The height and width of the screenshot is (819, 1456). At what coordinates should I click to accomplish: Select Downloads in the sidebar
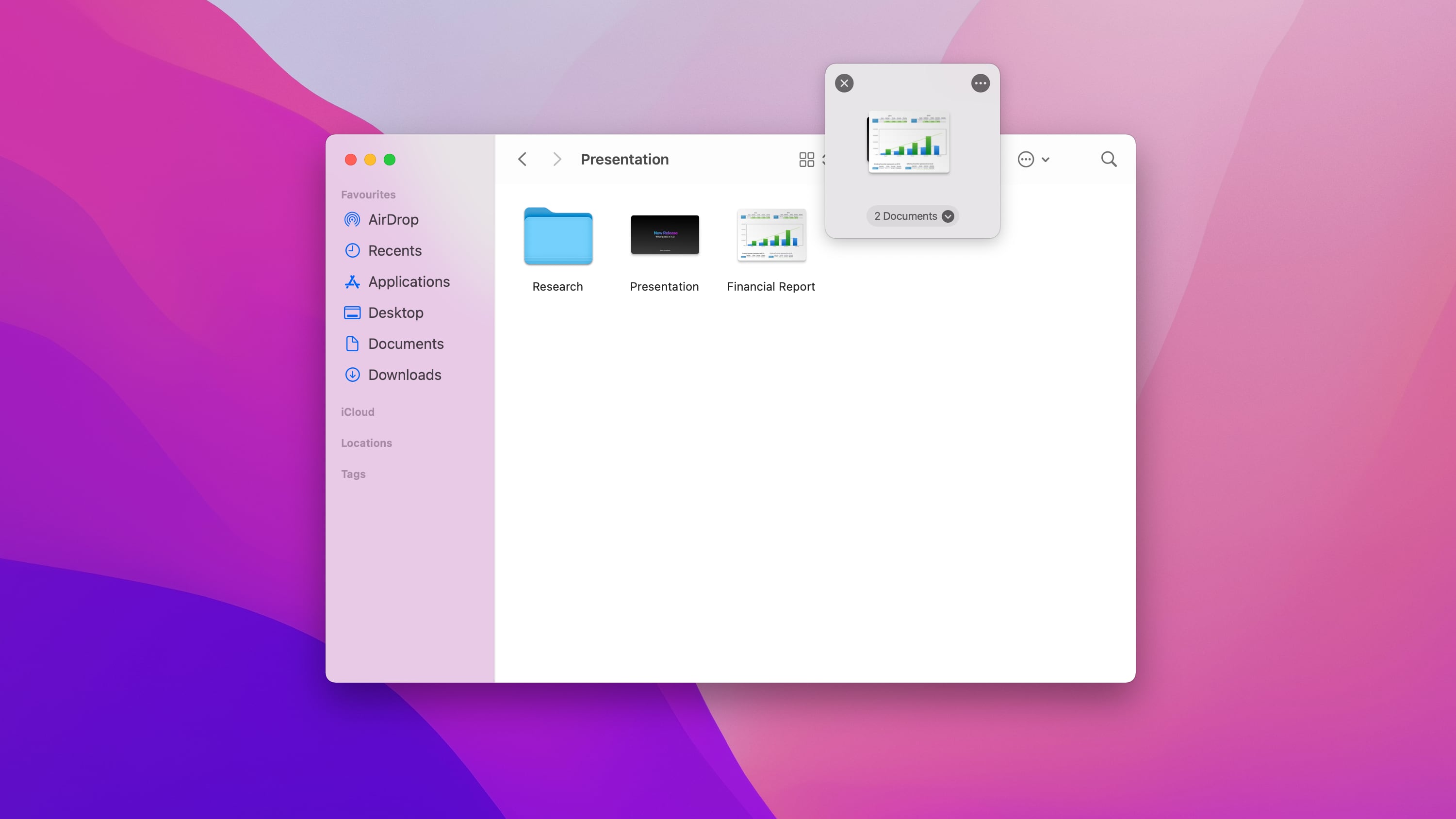click(x=405, y=375)
